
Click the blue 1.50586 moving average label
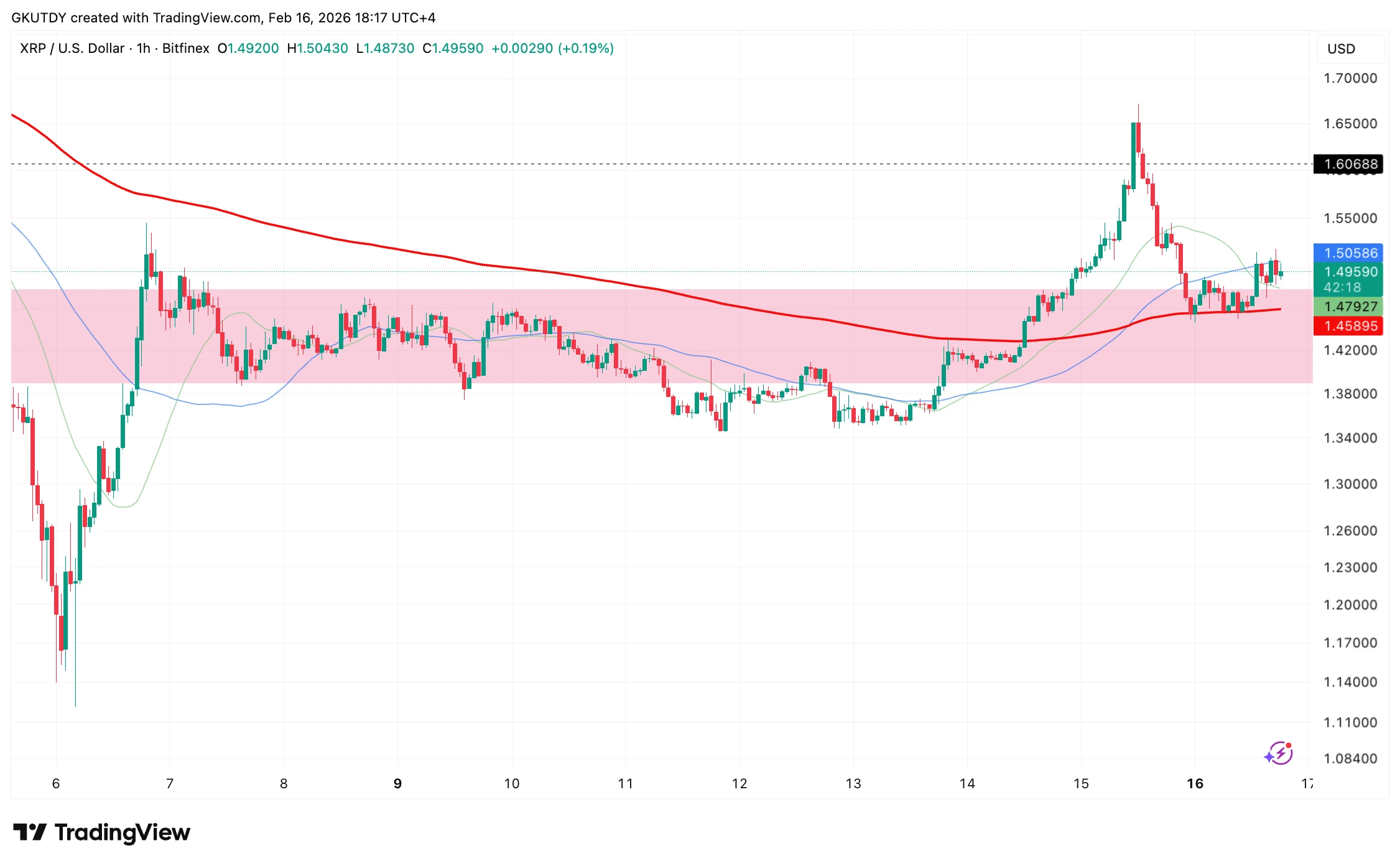1348,253
